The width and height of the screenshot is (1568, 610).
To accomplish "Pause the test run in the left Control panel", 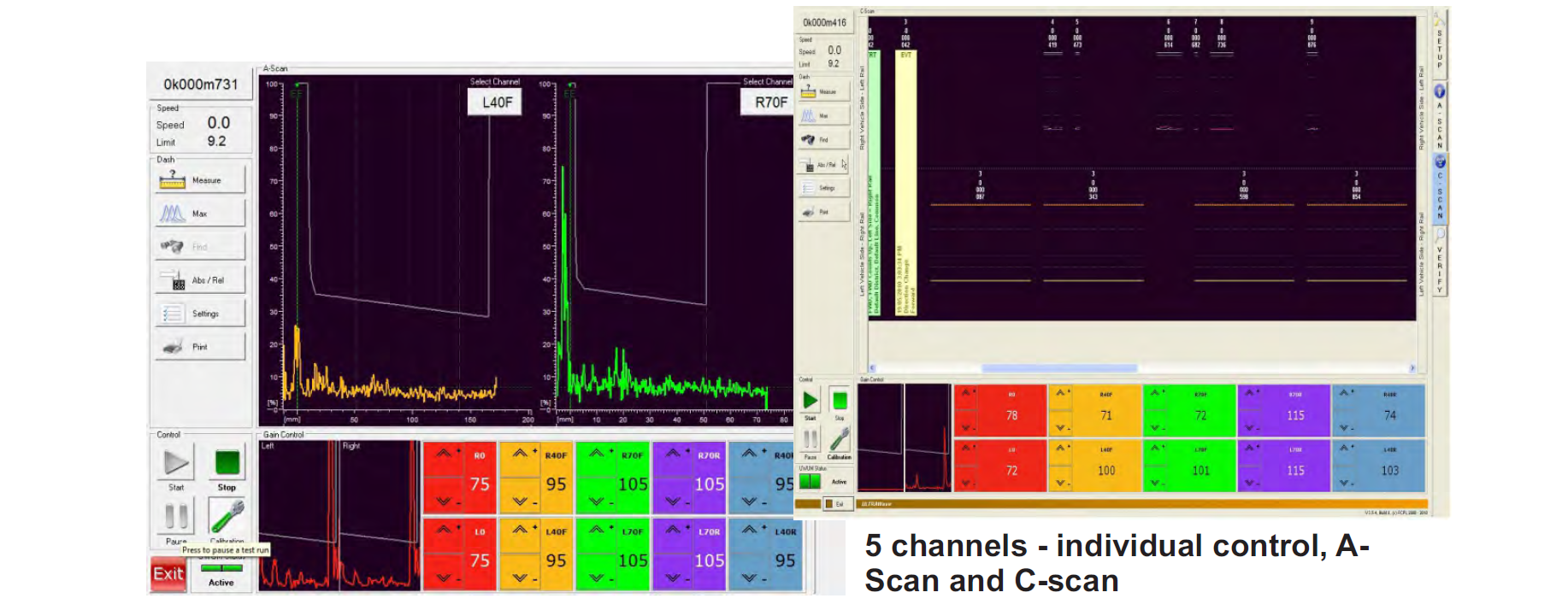I will [177, 516].
